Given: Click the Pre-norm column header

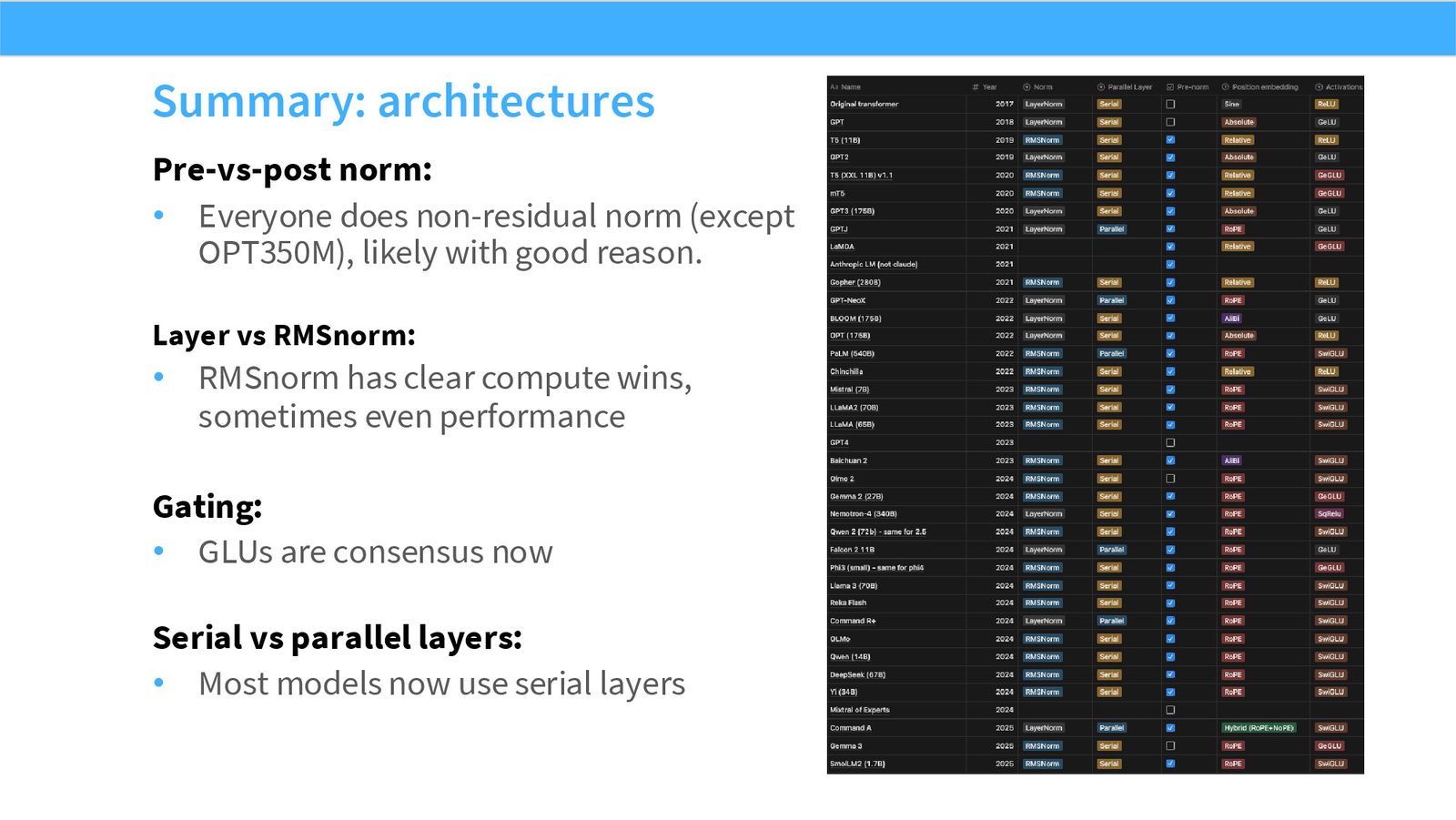Looking at the screenshot, I should click(x=1188, y=87).
